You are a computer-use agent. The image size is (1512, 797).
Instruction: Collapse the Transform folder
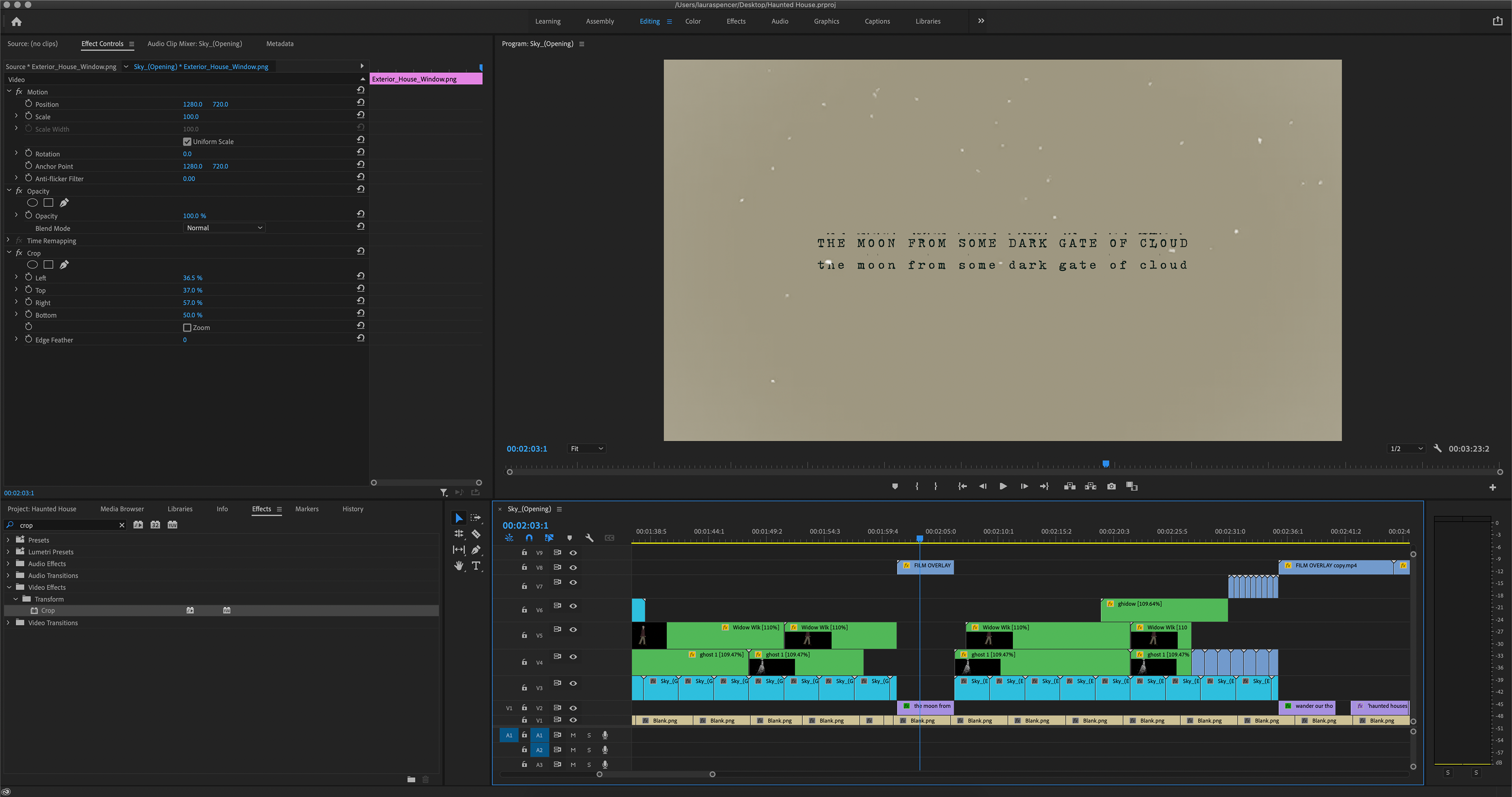pos(16,599)
